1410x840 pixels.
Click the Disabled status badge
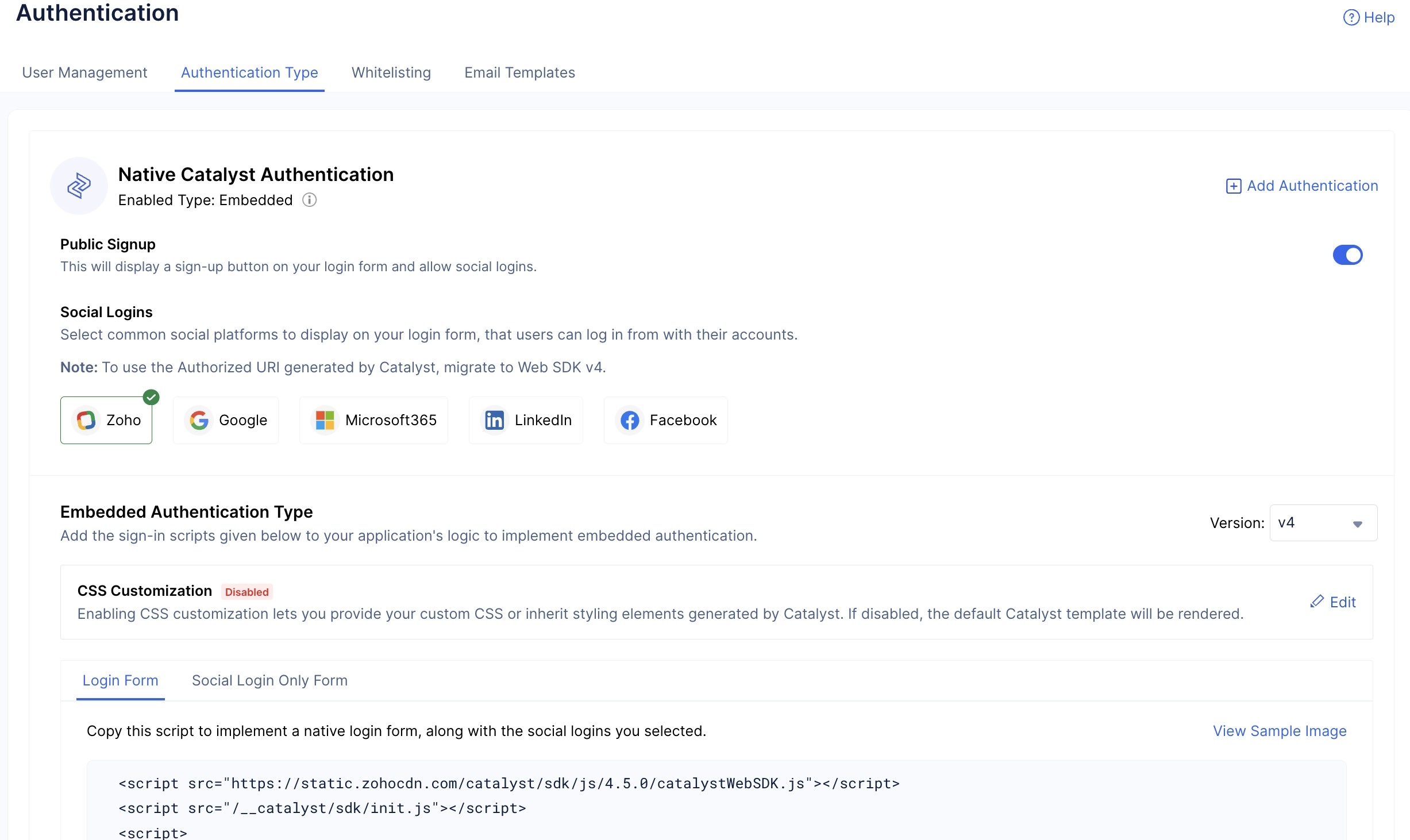click(246, 592)
